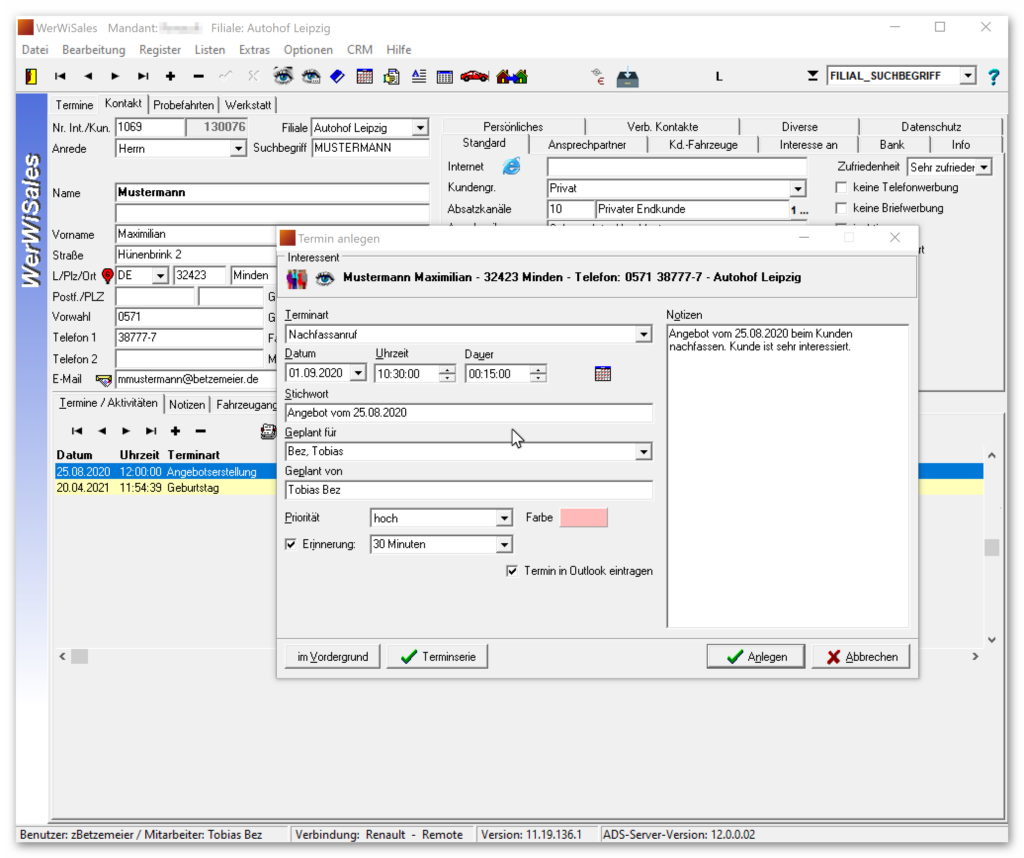This screenshot has width=1024, height=858.
Task: Open the Bearbeitung menu
Action: [93, 50]
